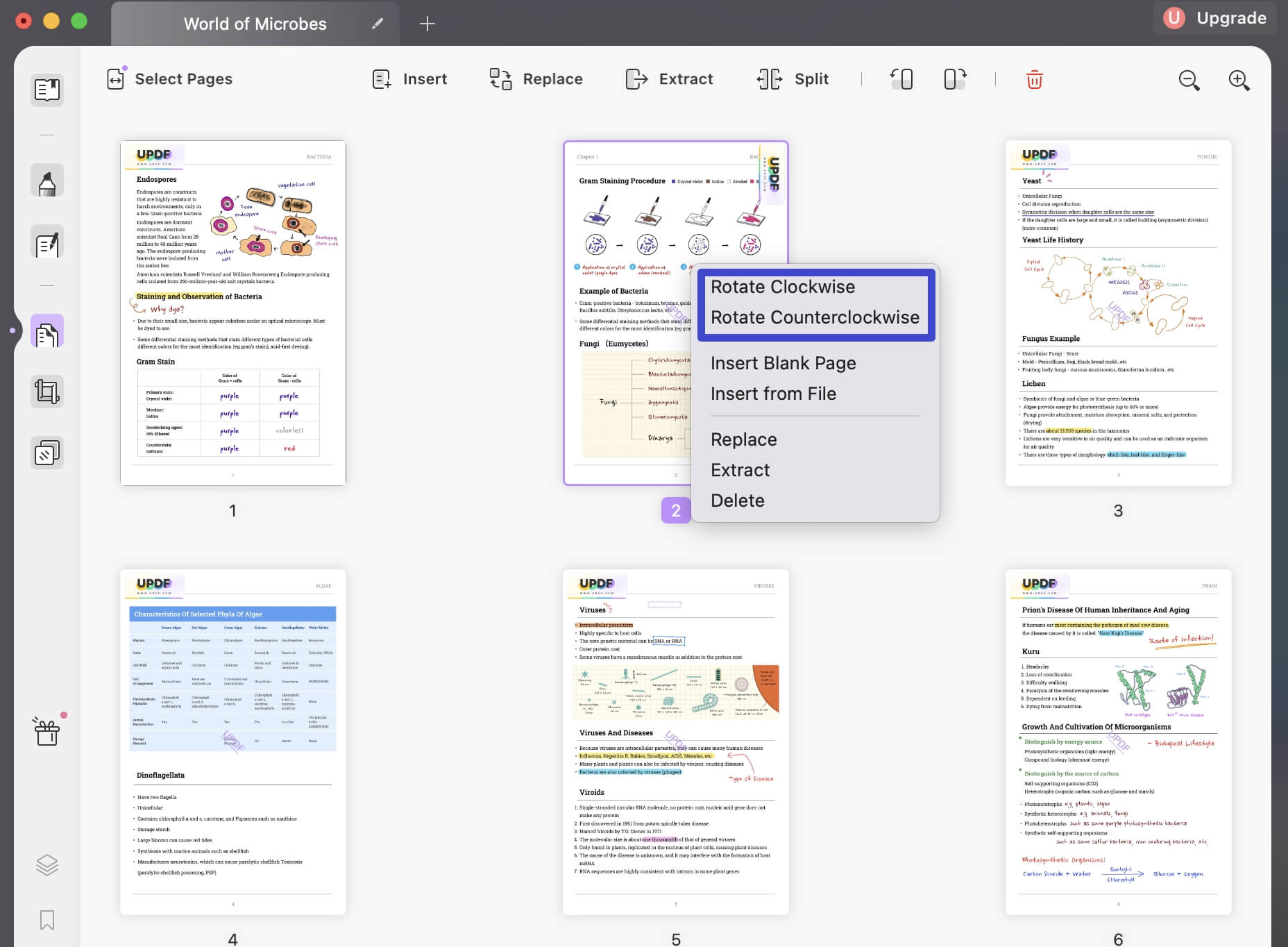The width and height of the screenshot is (1288, 947).
Task: Switch to World of Microbes tab
Action: (x=255, y=24)
